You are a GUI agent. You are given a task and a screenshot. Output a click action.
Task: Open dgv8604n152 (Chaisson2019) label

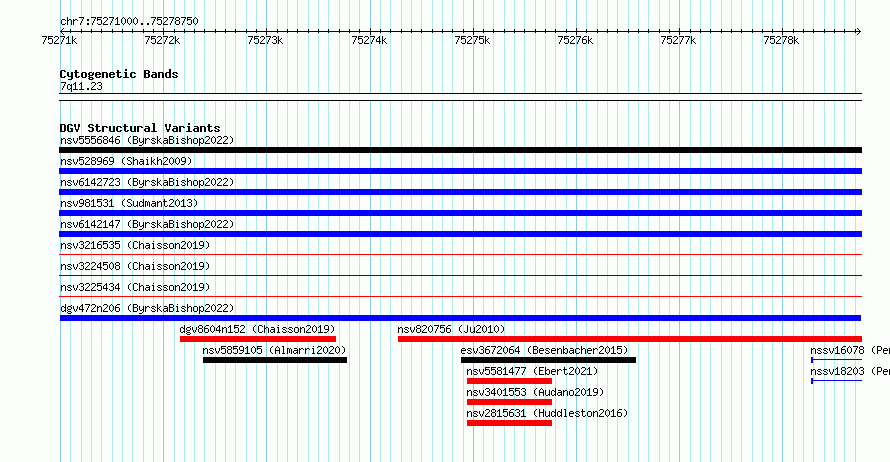pos(257,329)
